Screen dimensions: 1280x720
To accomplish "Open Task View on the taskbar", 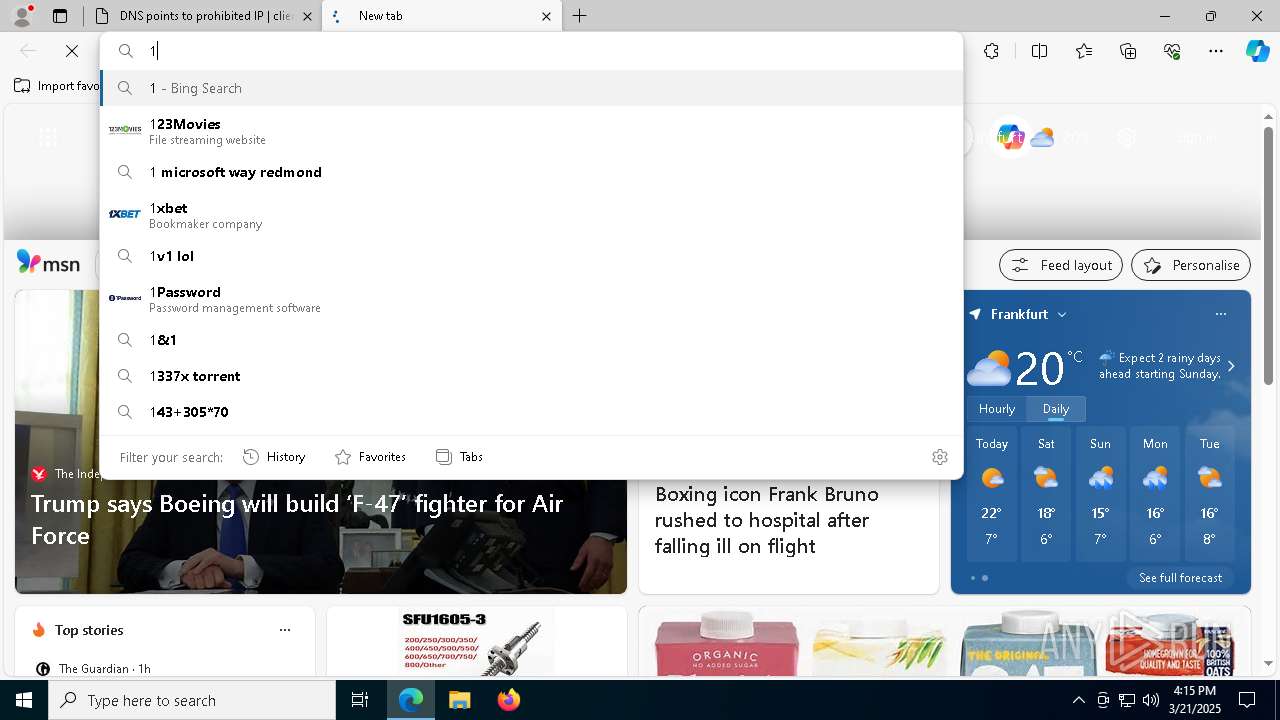I will [360, 700].
